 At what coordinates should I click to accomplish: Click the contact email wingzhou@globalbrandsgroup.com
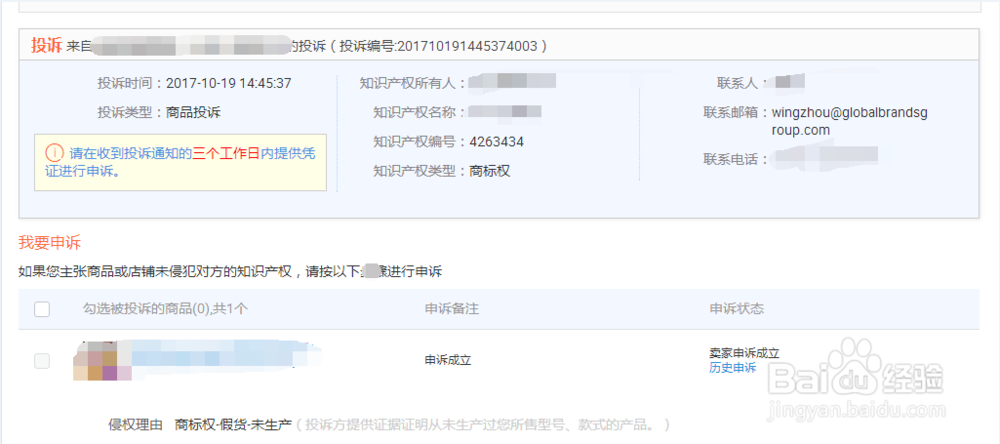pos(849,121)
